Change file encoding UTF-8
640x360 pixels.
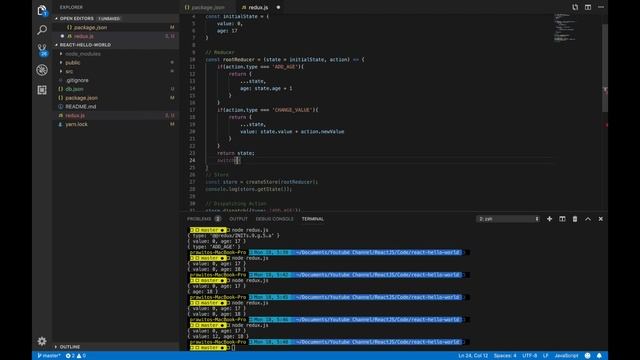click(x=530, y=356)
